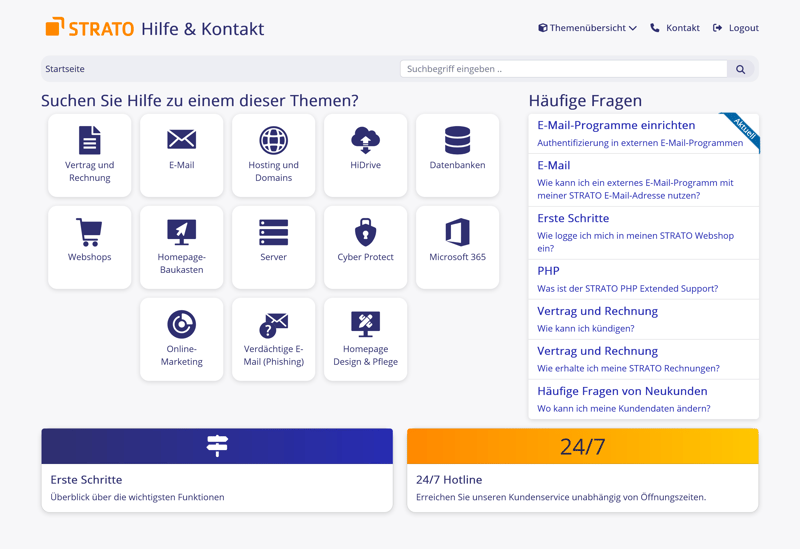Screen dimensions: 800x549
Task: Open the Kontakt menu item
Action: coord(675,28)
